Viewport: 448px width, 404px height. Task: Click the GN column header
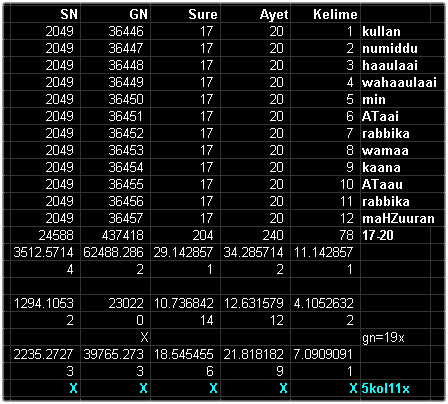[115, 14]
